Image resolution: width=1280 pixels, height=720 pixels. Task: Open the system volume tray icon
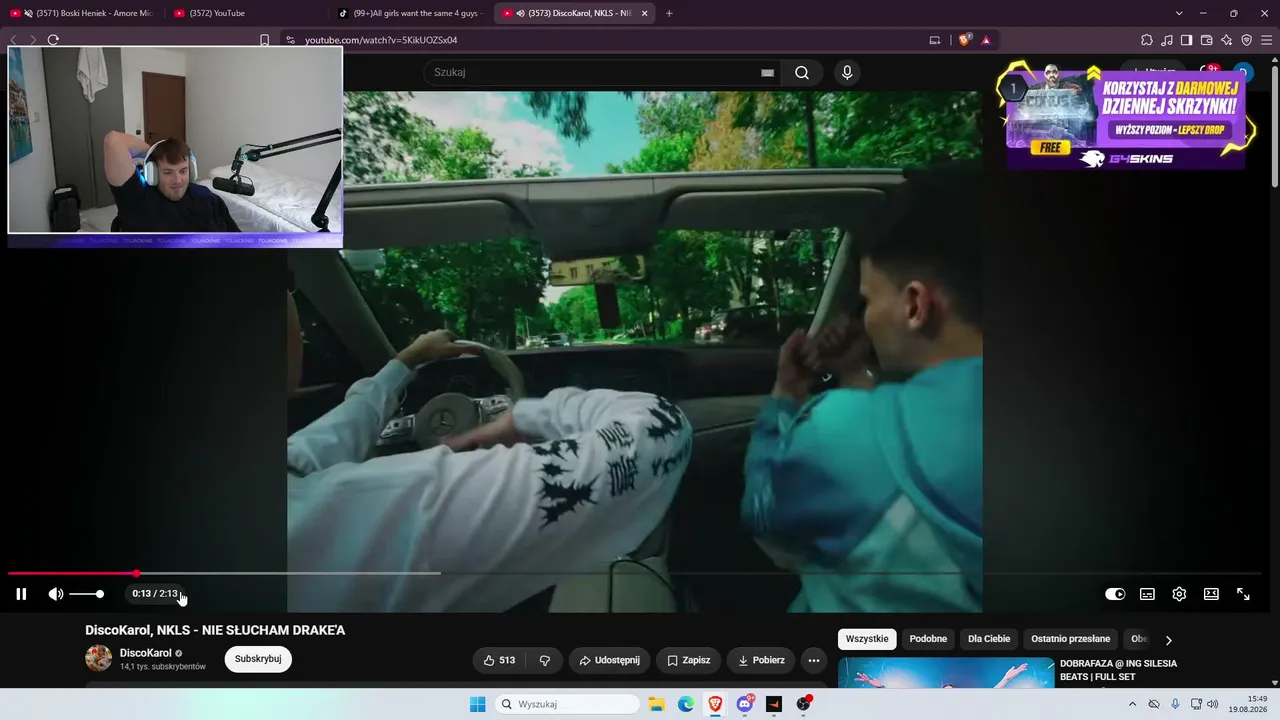point(1213,704)
